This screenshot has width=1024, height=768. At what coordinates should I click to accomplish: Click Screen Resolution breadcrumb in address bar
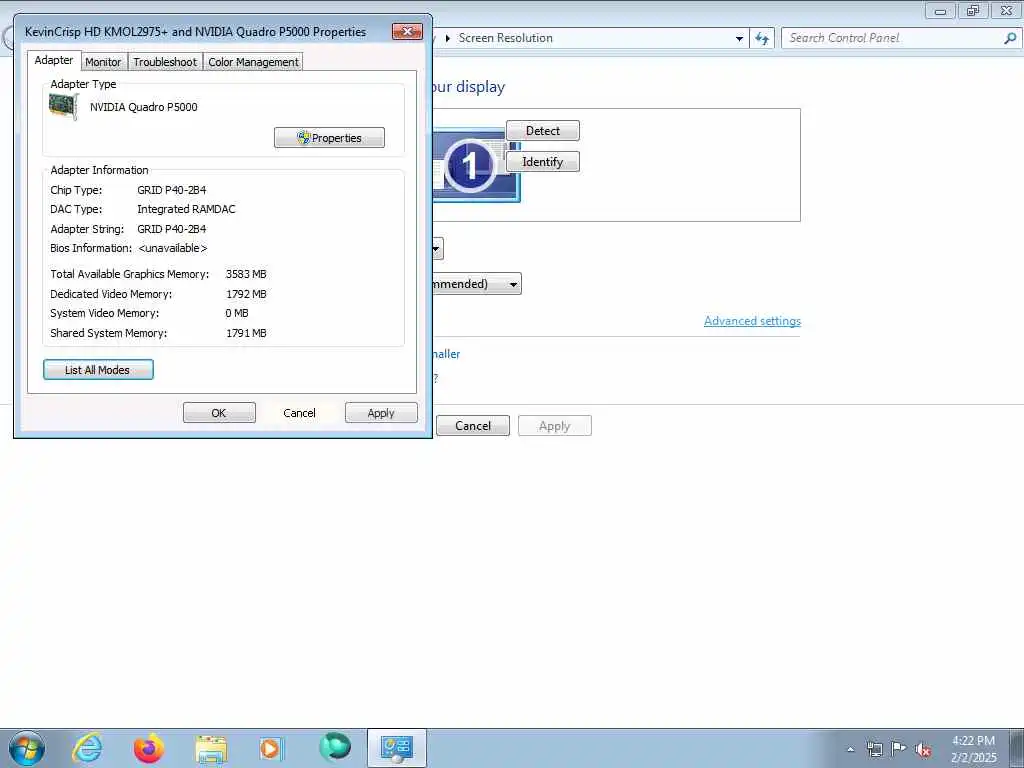505,38
